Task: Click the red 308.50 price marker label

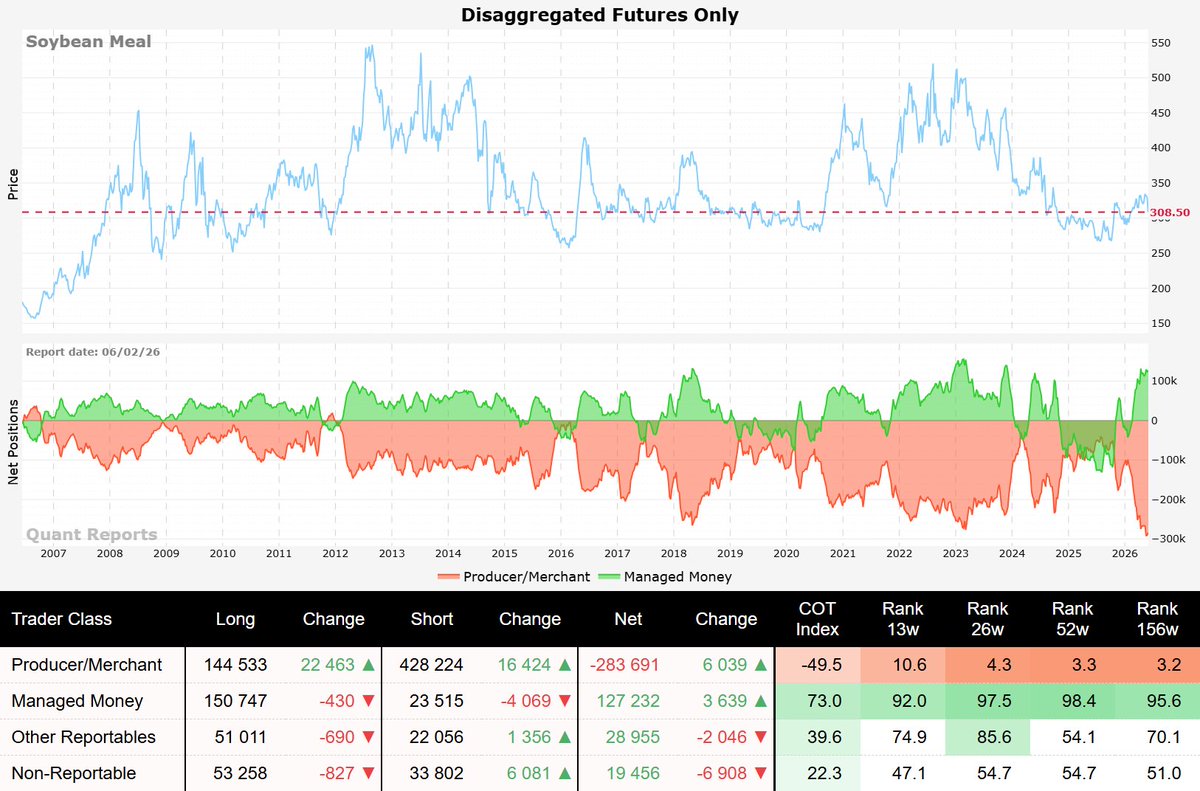Action: 1170,212
